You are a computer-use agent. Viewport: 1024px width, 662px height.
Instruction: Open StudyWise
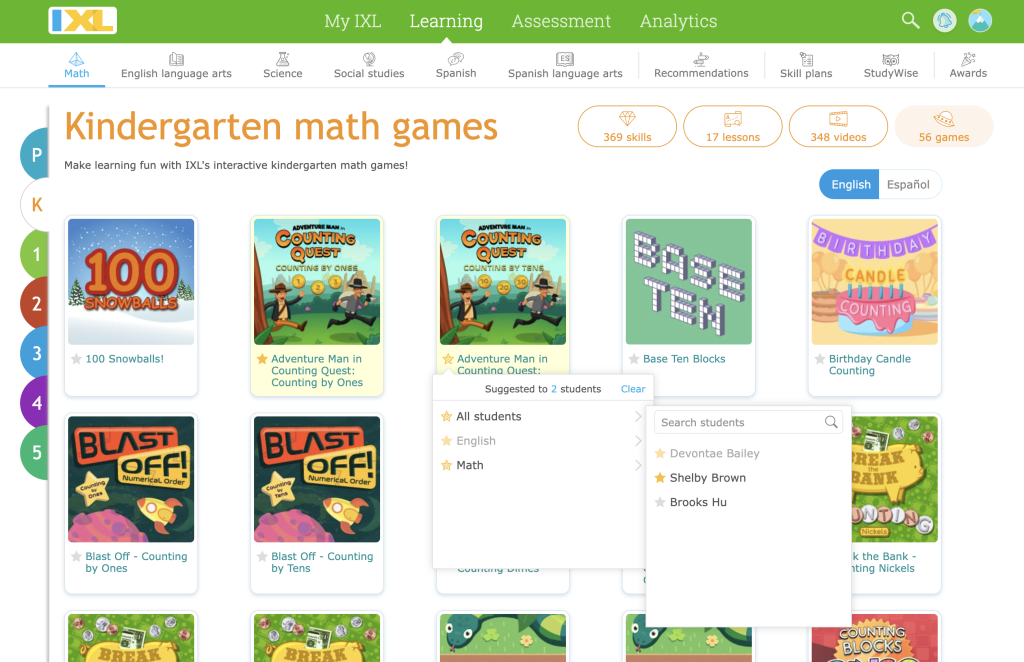click(x=891, y=65)
